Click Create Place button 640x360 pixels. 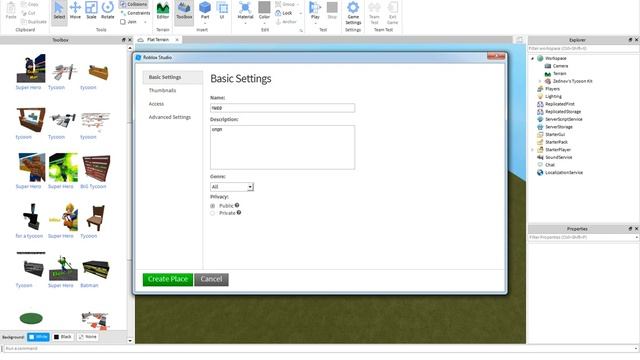[x=168, y=280]
